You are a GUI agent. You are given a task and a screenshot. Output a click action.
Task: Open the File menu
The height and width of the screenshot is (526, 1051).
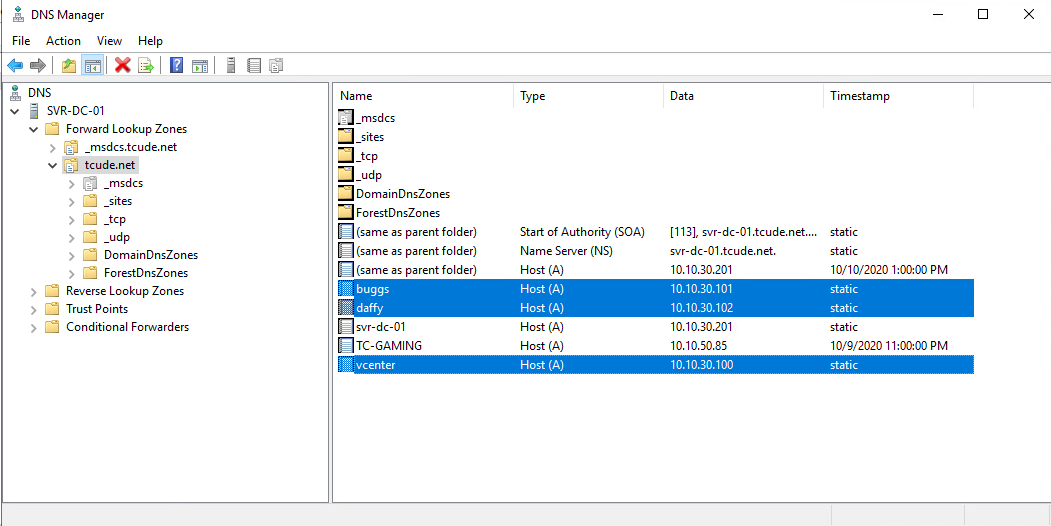tap(21, 41)
